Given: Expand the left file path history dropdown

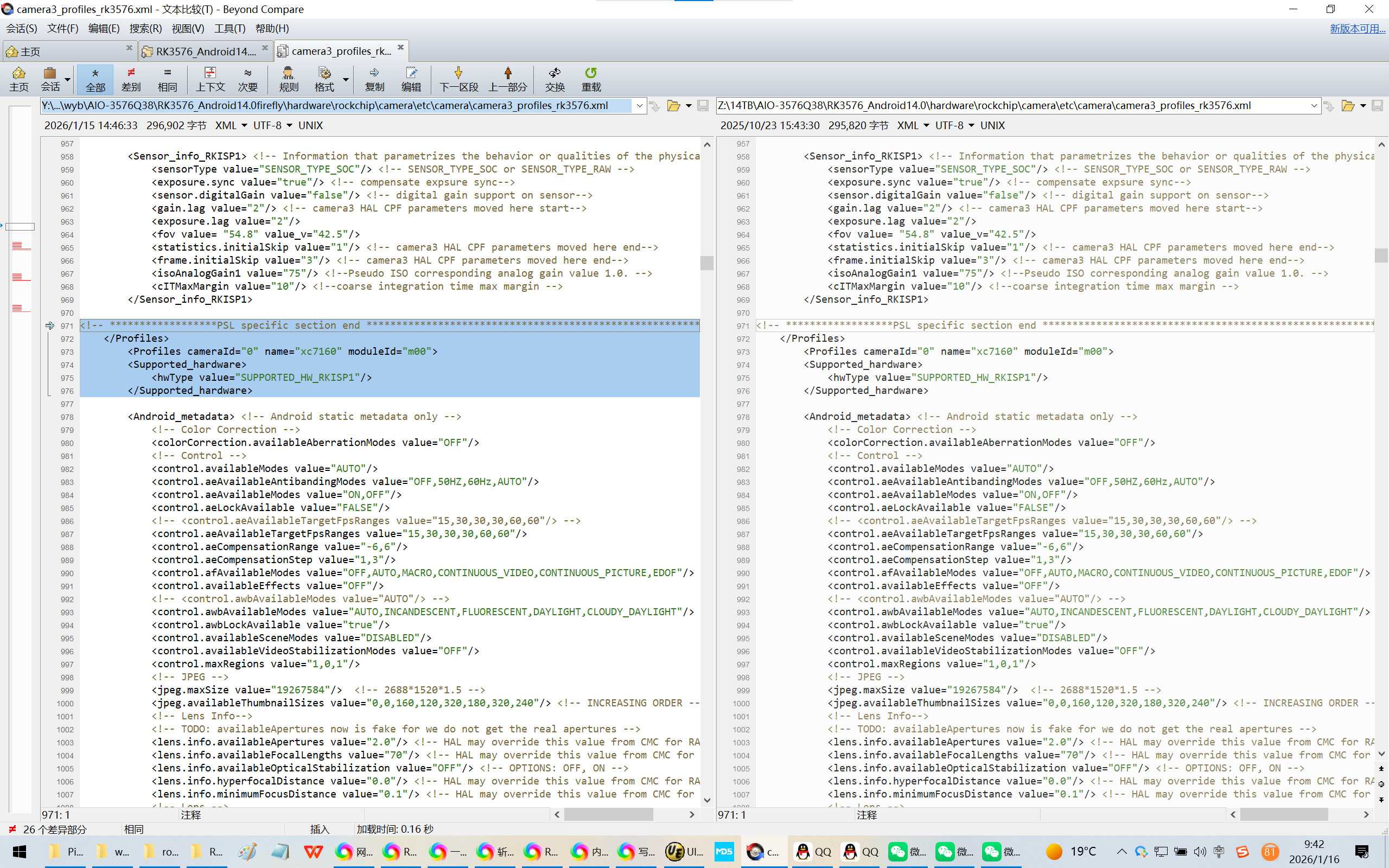Looking at the screenshot, I should [639, 106].
